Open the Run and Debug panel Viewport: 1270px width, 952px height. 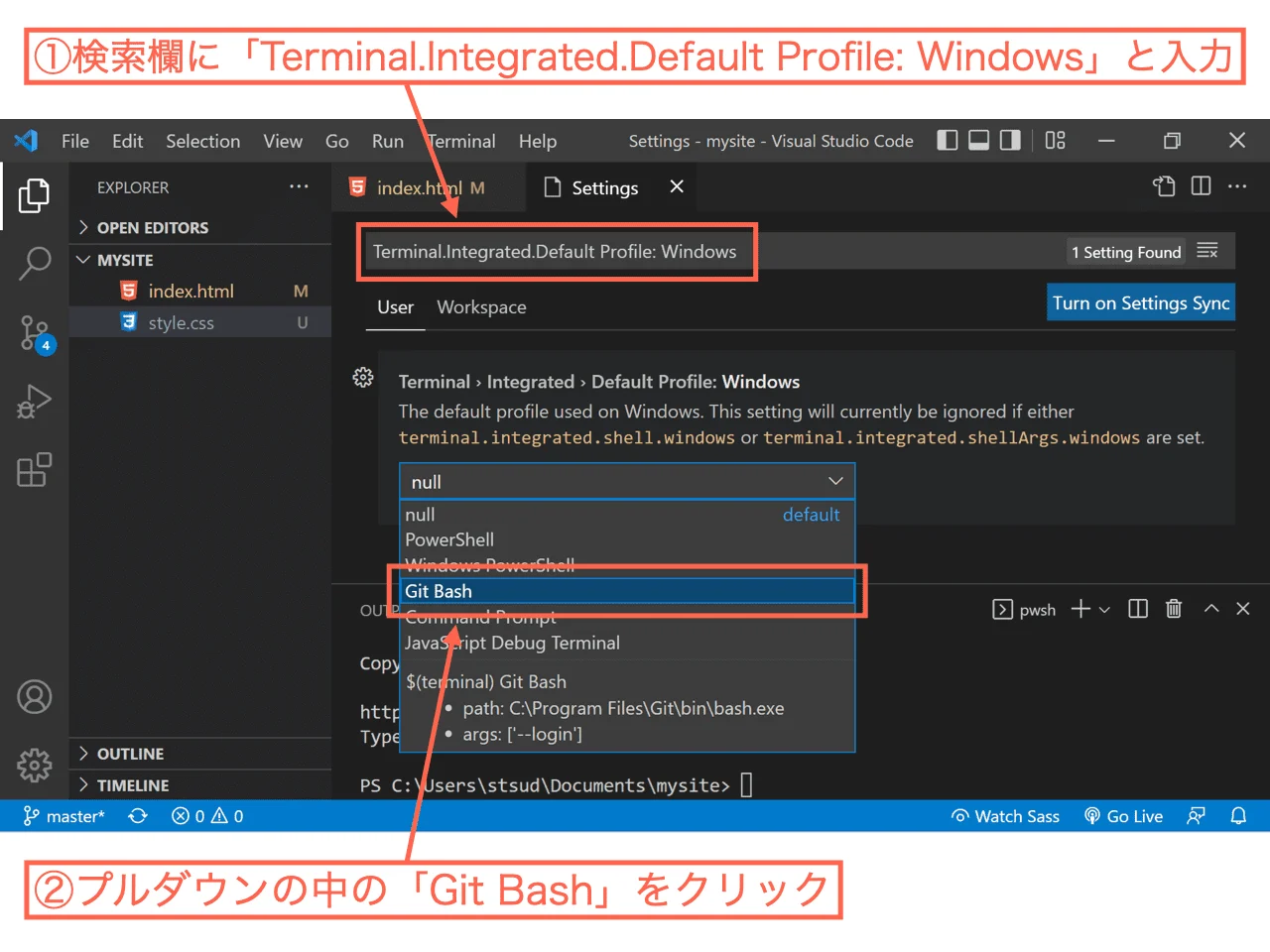(35, 402)
